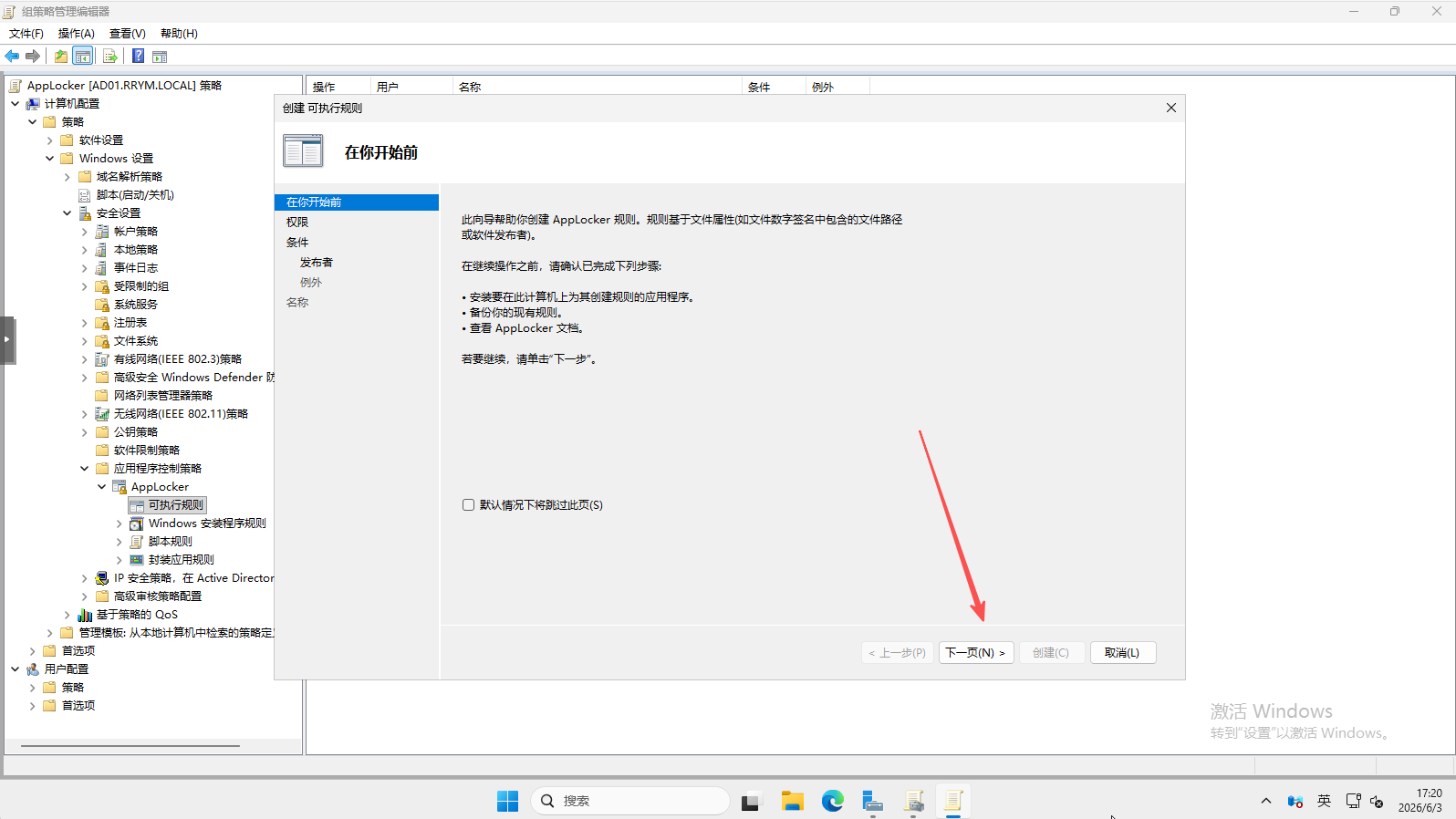Click the 有线网络(IEEE 802.3)策略 icon
The height and width of the screenshot is (819, 1456).
click(102, 359)
